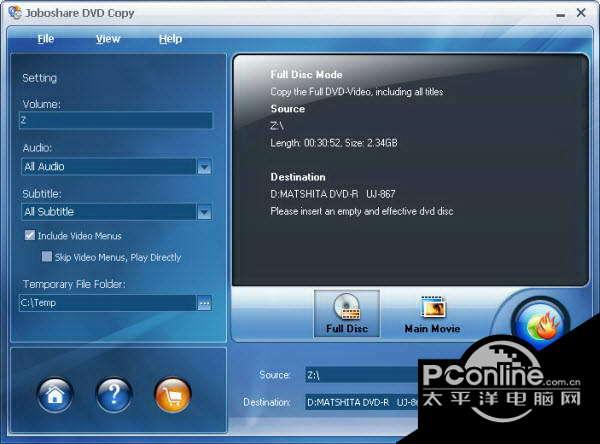The height and width of the screenshot is (444, 600).
Task: Click 'Length: 00:30:52, Size: 2.34GB' text
Action: coord(334,143)
